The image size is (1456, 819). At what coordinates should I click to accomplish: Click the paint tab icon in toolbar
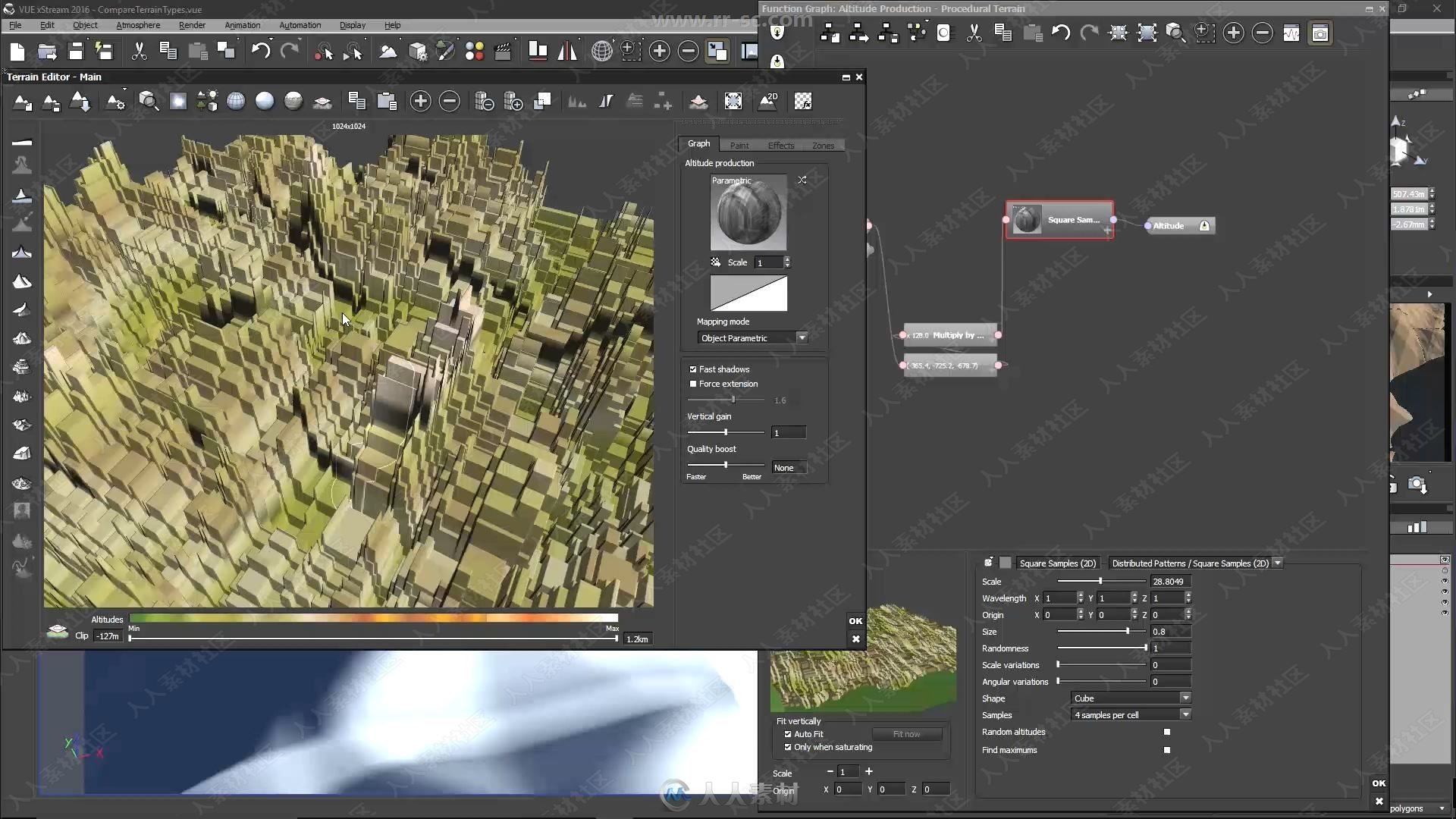(x=739, y=144)
